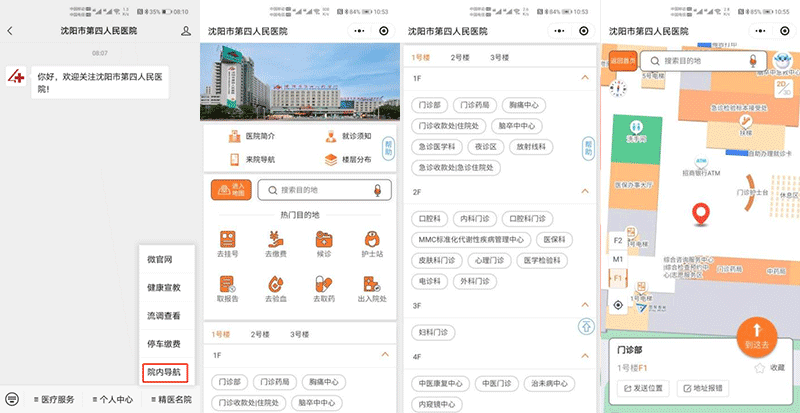The image size is (800, 413).
Task: Tap the hospital avatar beside the welcome message
Action: click(16, 76)
